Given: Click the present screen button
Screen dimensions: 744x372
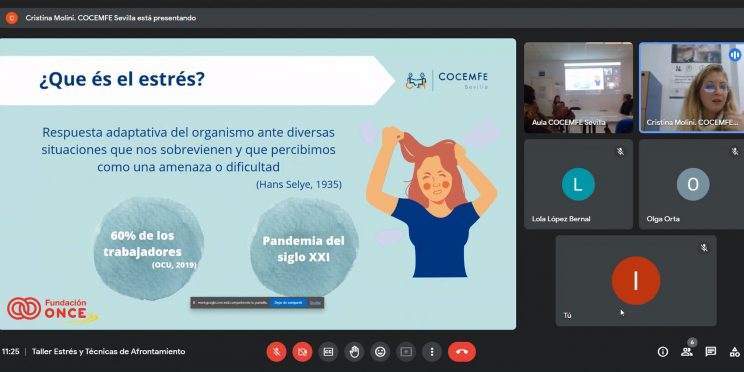Looking at the screenshot, I should 406,352.
